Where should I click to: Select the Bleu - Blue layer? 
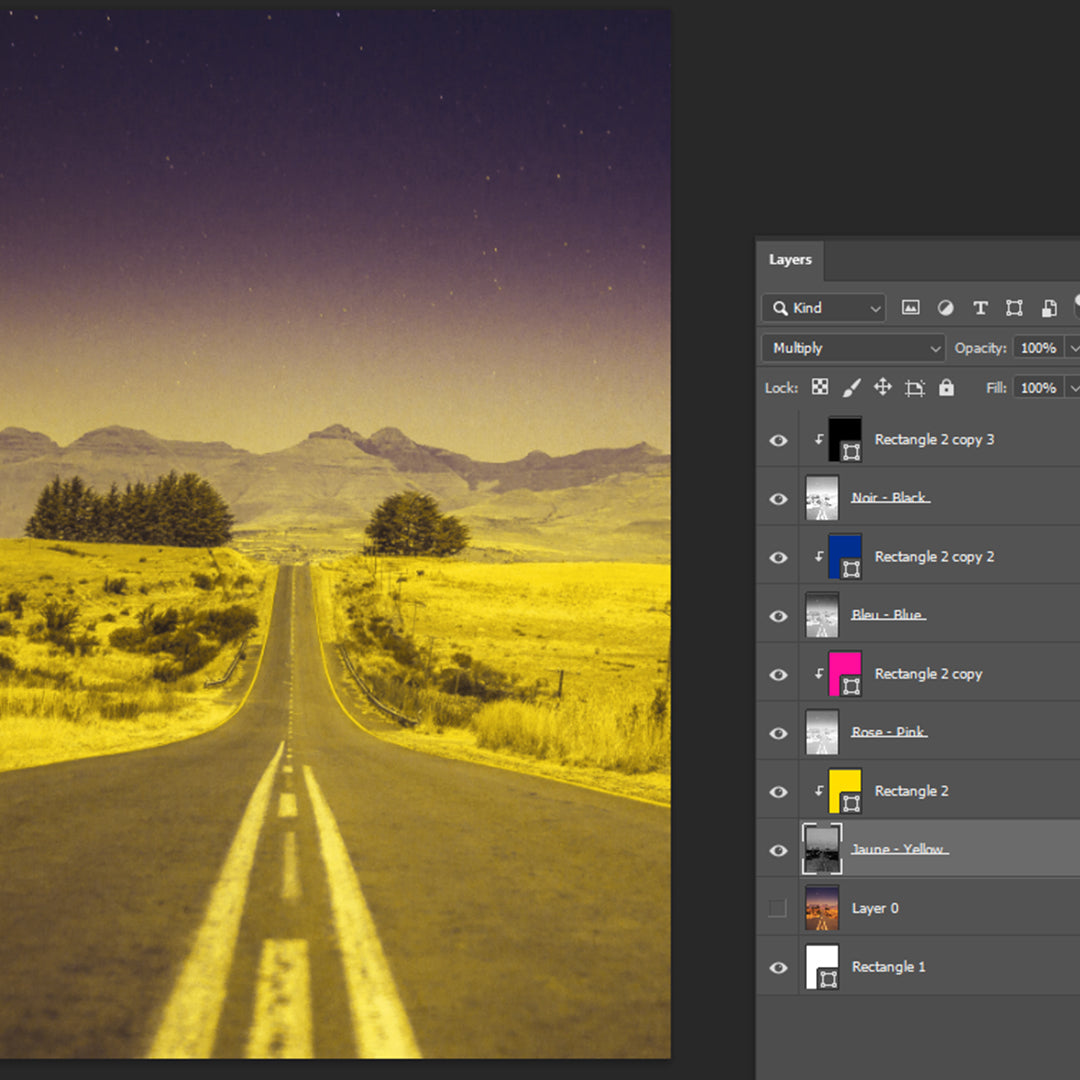[x=888, y=615]
